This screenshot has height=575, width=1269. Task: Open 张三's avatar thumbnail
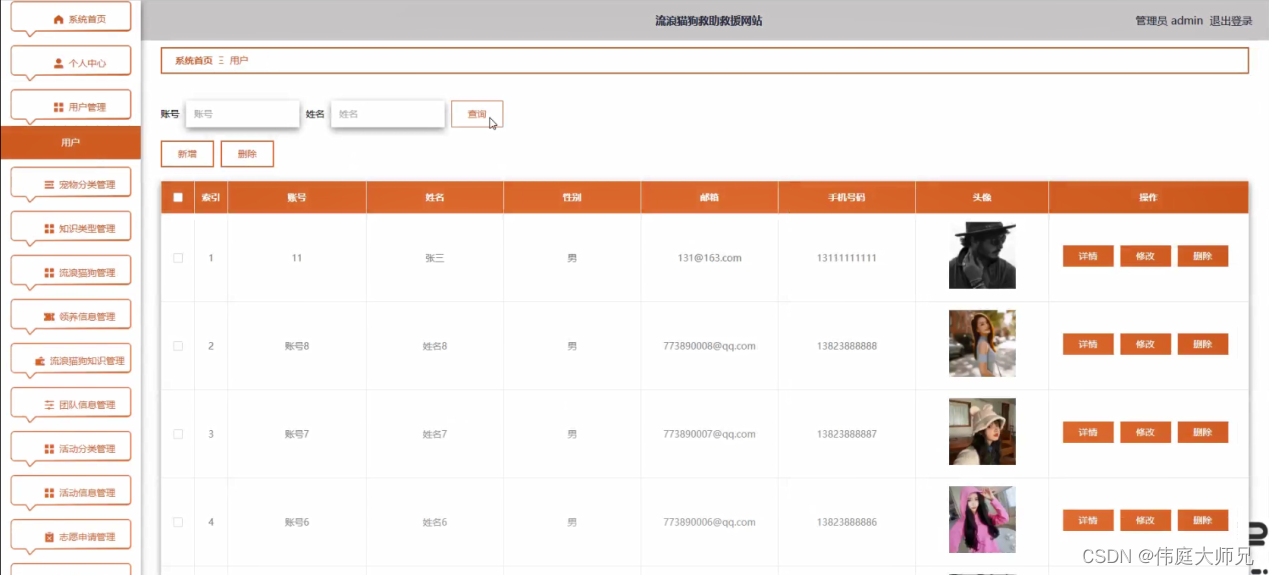coord(982,255)
